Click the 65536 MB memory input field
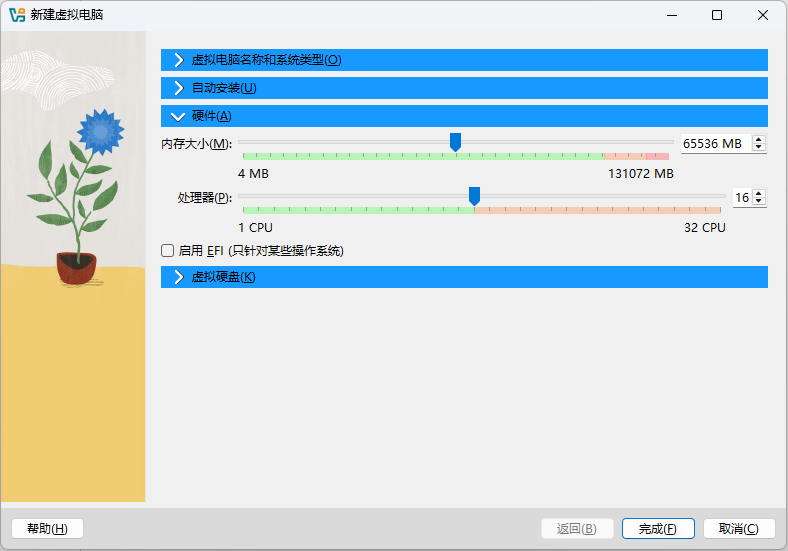 point(716,144)
